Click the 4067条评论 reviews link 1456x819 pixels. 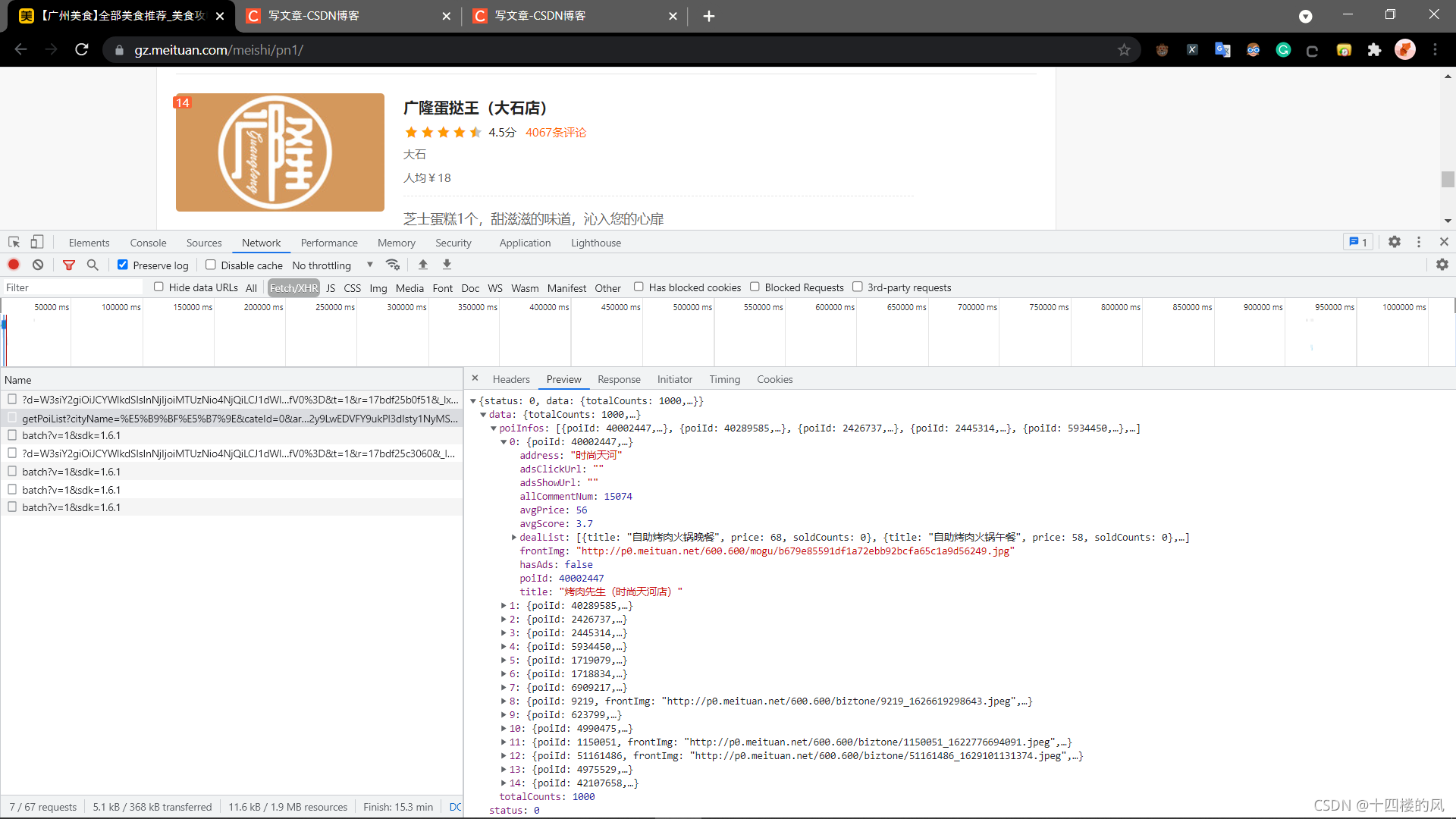pos(556,131)
